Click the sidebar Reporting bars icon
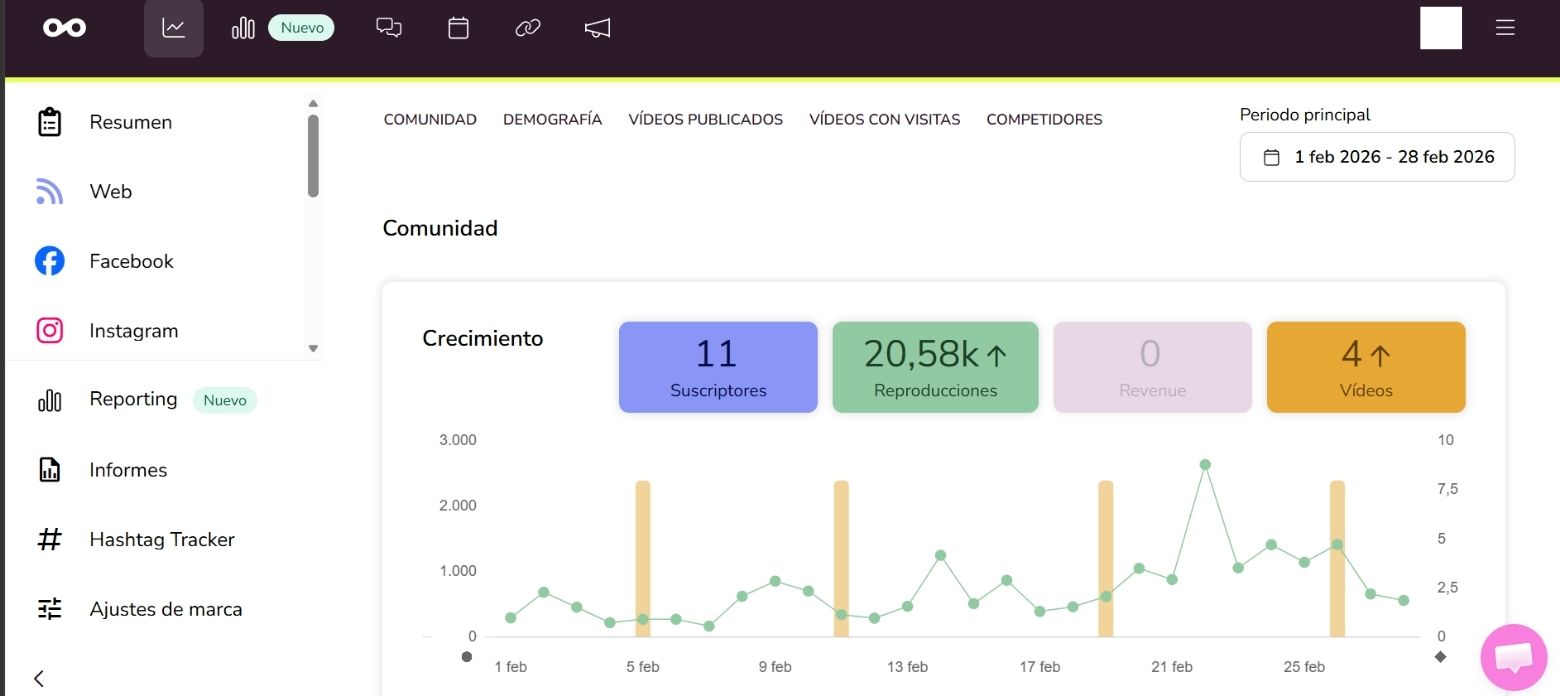1560x696 pixels. click(49, 400)
